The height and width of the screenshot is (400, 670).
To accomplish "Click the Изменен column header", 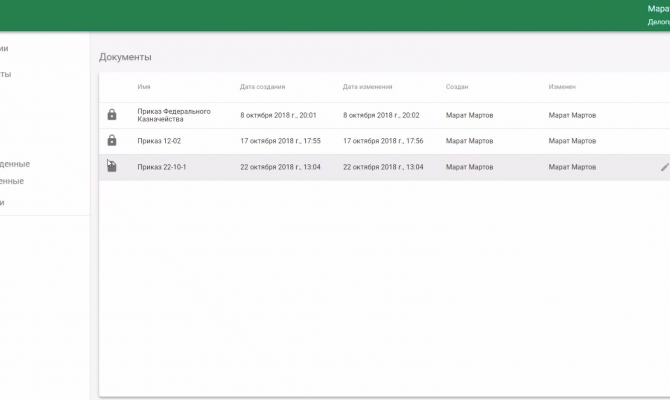I will [x=562, y=87].
